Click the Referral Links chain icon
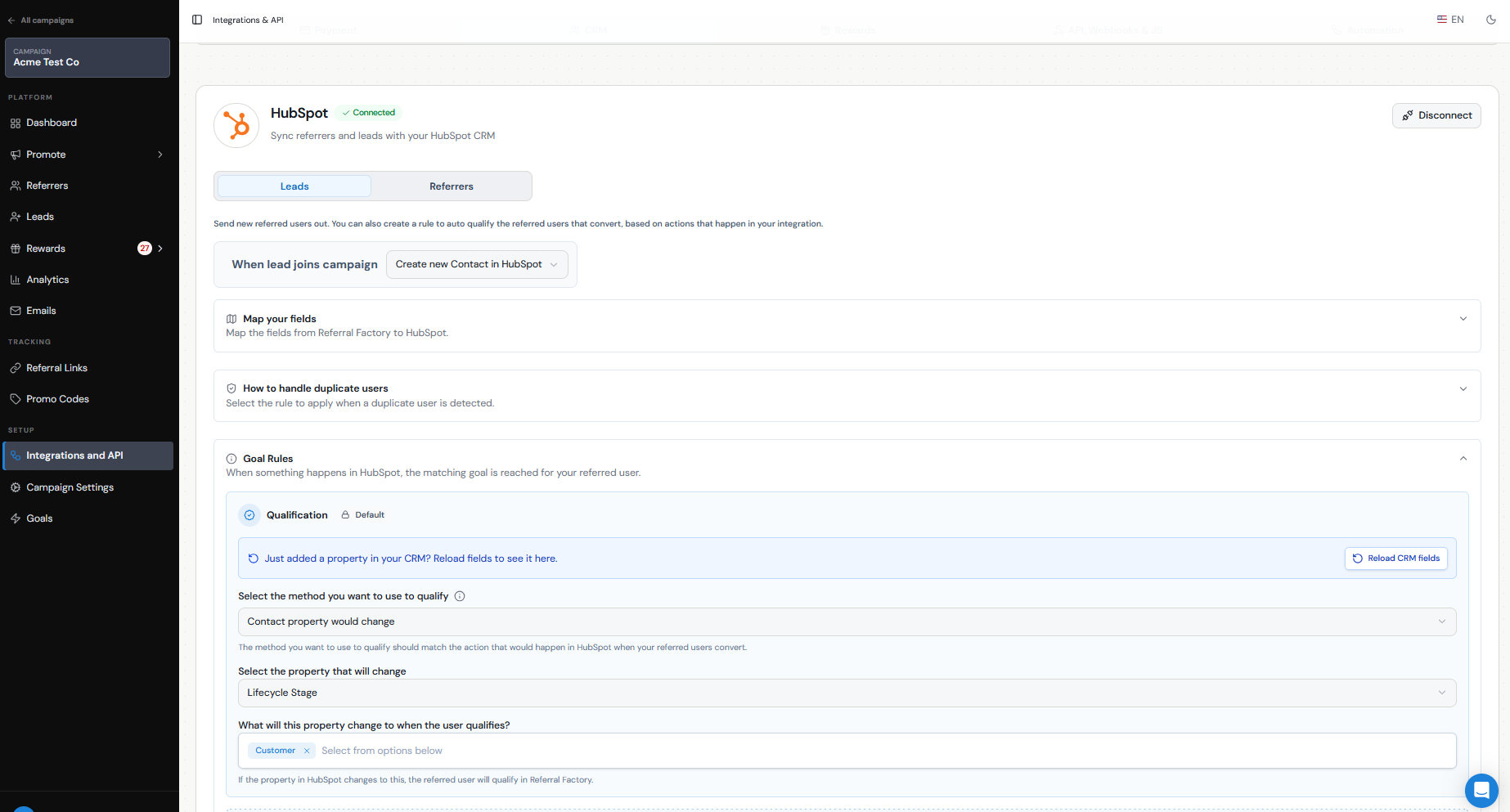Viewport: 1510px width, 812px height. pyautogui.click(x=16, y=368)
